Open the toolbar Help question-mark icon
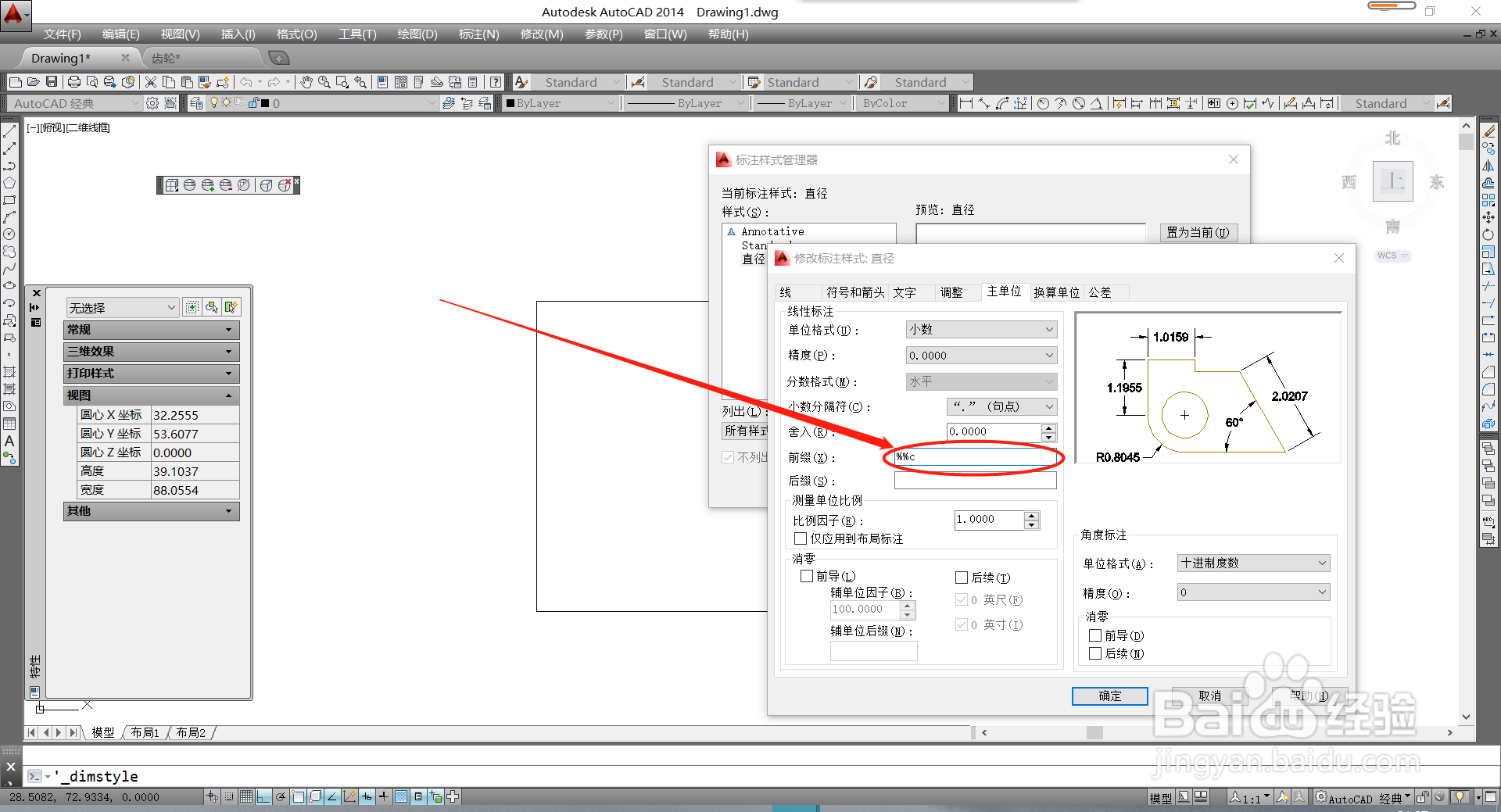This screenshot has width=1501, height=812. 496,82
